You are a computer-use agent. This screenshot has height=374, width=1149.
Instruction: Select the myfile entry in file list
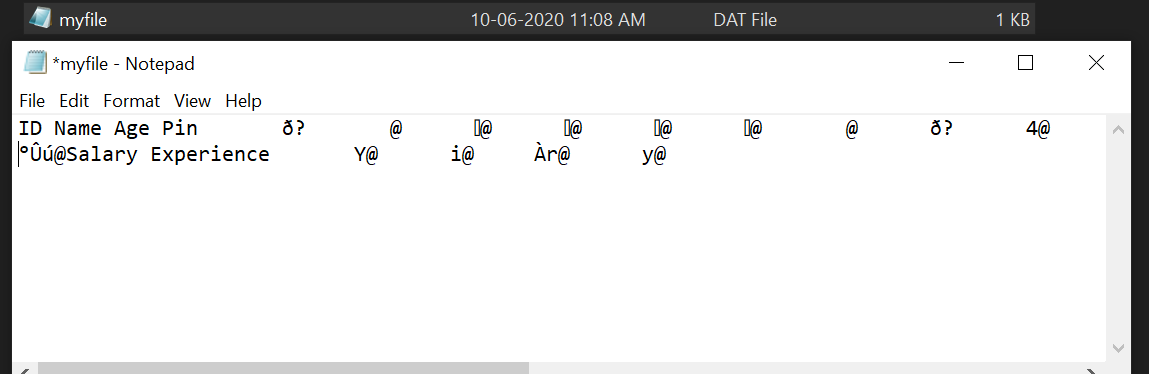(531, 19)
